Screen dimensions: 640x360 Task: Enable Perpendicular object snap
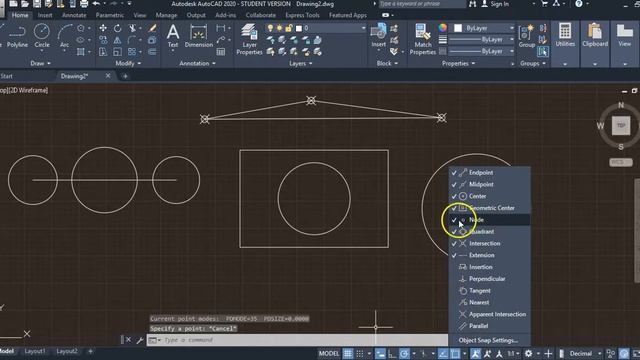tap(490, 279)
